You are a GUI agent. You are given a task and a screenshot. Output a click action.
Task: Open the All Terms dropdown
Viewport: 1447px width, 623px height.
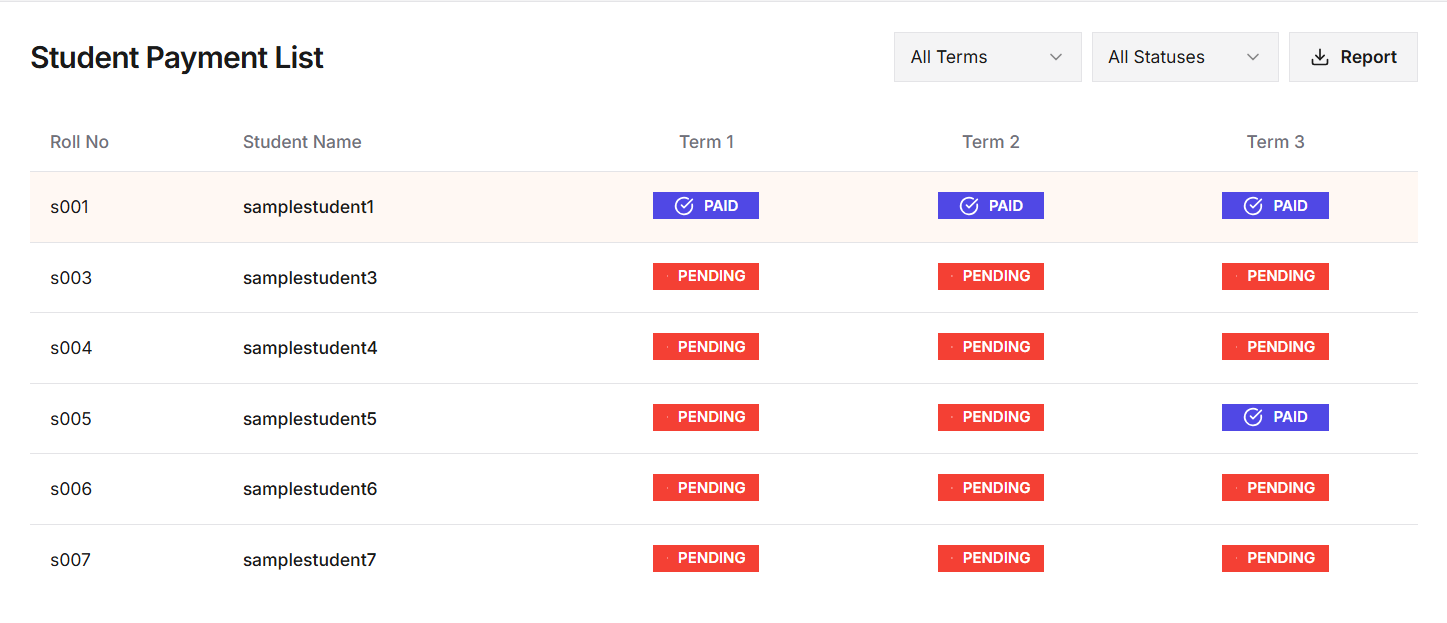987,57
